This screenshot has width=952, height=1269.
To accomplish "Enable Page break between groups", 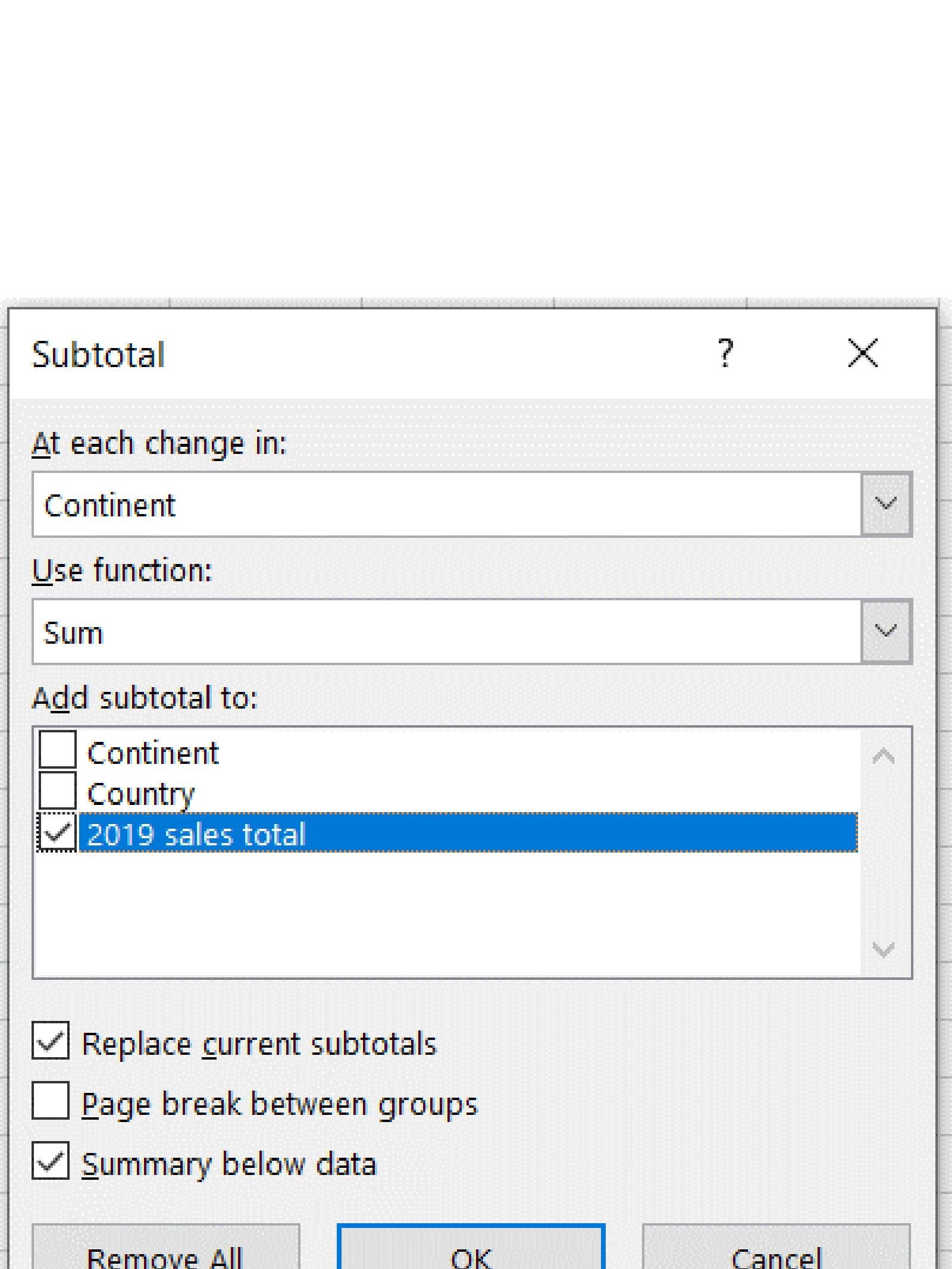I will pyautogui.click(x=51, y=1101).
